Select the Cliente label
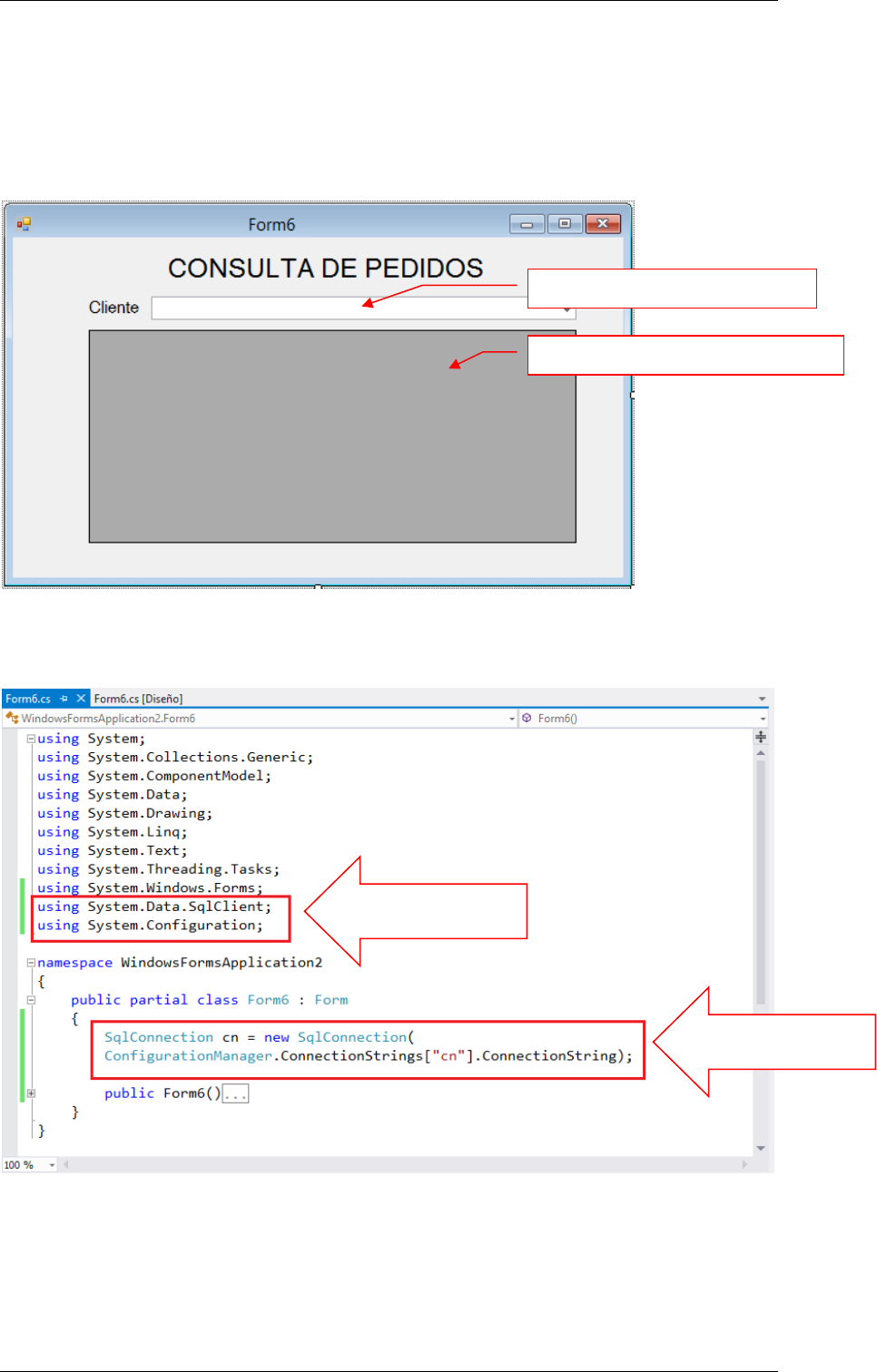This screenshot has height=1372, width=877. [x=113, y=308]
